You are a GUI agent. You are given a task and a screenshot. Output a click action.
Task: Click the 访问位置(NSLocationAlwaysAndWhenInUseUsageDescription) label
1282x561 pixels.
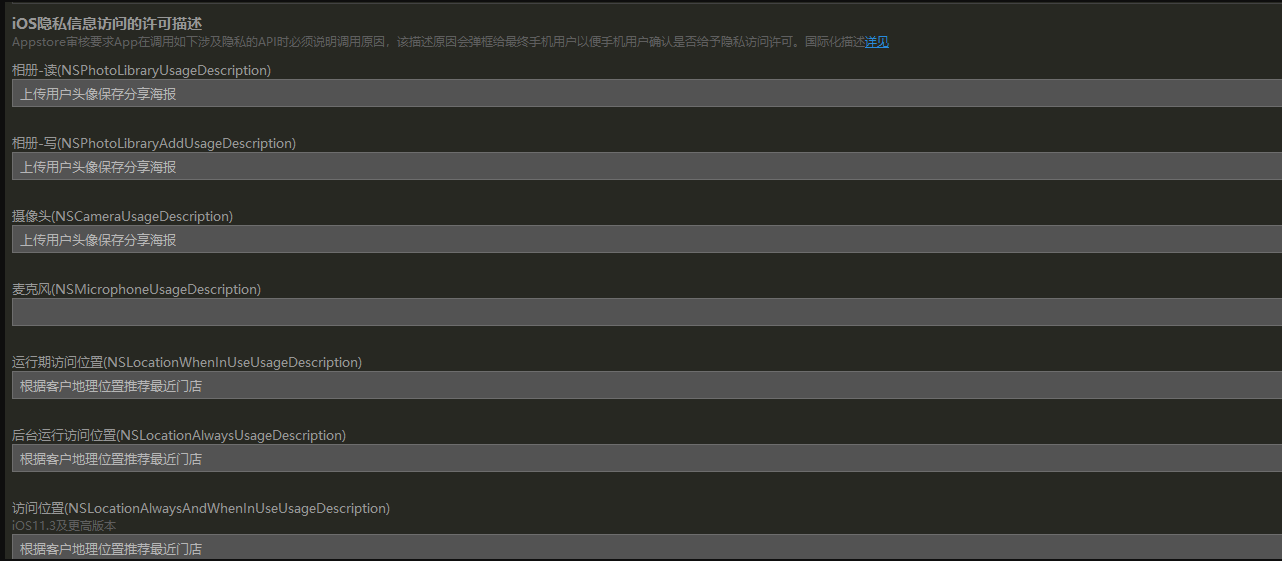tap(201, 508)
